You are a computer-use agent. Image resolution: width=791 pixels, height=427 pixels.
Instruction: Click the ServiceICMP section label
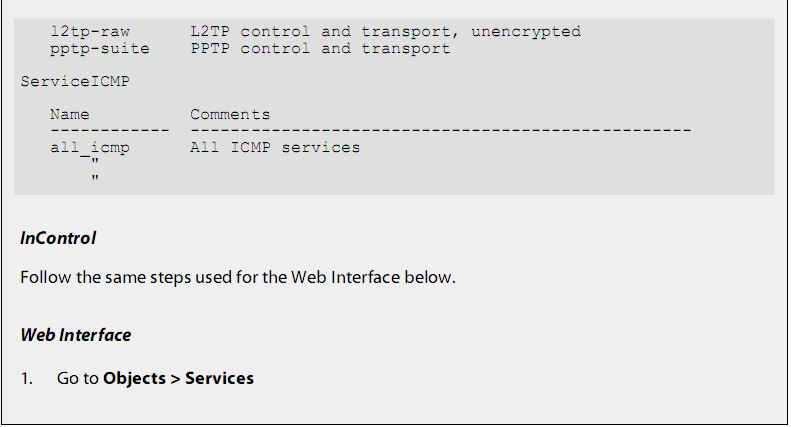(75, 81)
